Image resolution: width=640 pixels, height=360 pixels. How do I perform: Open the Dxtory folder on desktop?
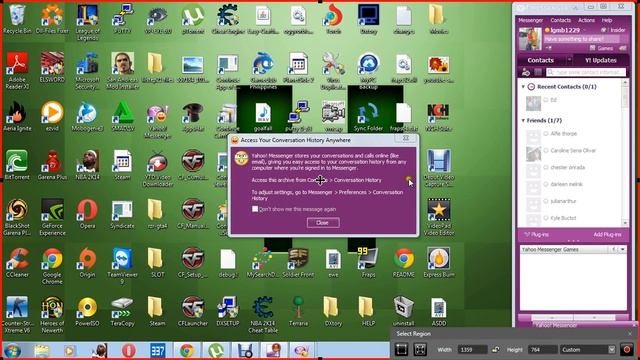coord(333,311)
